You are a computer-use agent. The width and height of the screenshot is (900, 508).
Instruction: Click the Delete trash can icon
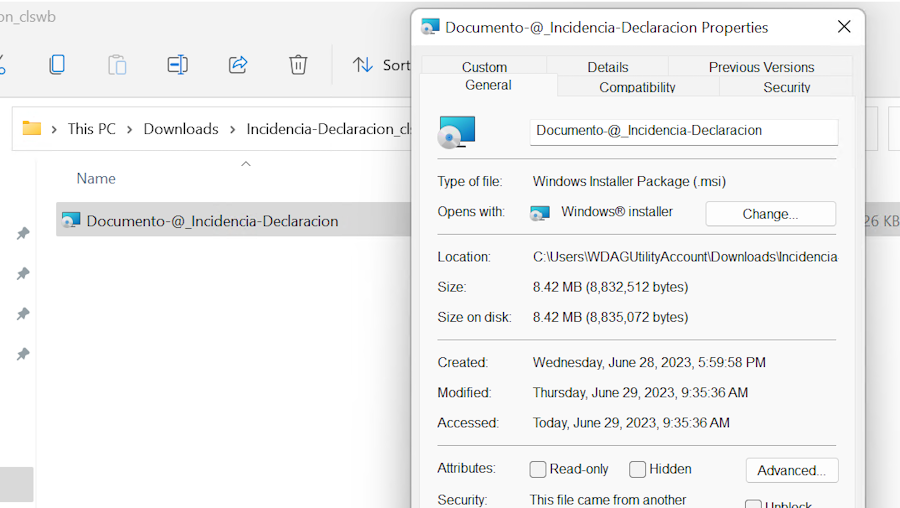(x=298, y=65)
